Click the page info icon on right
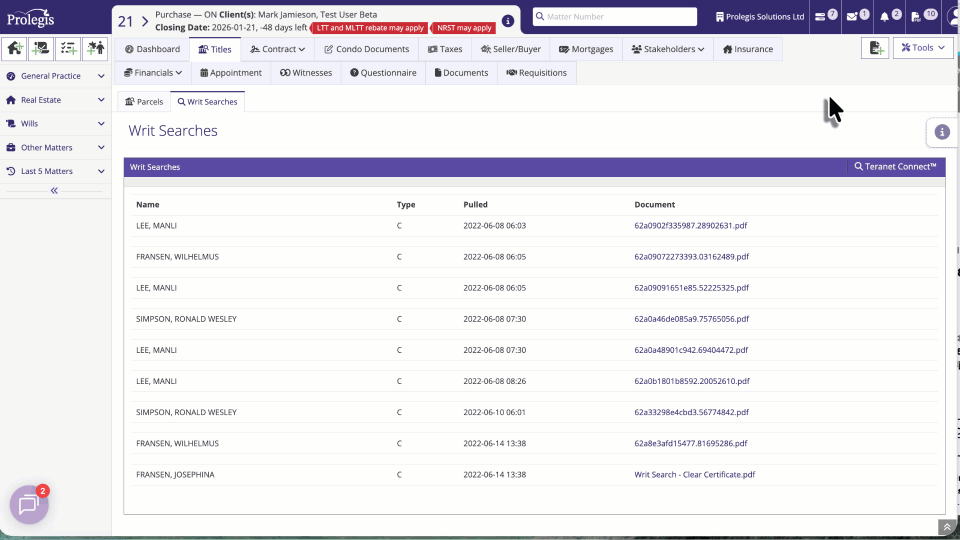This screenshot has height=540, width=960. click(942, 132)
